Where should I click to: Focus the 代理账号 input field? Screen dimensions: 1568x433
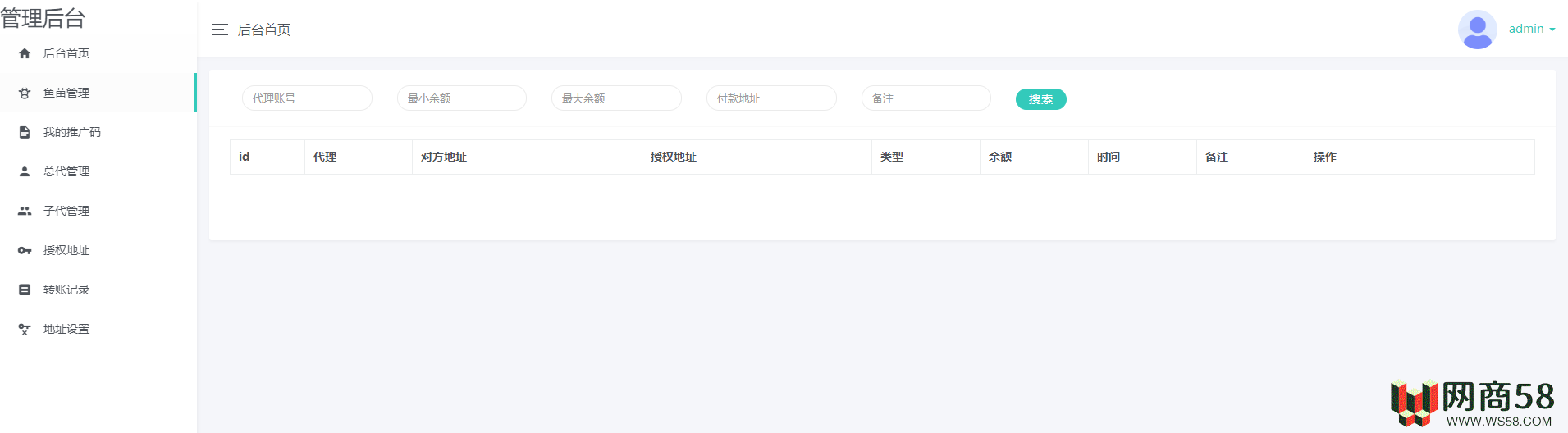pos(307,98)
